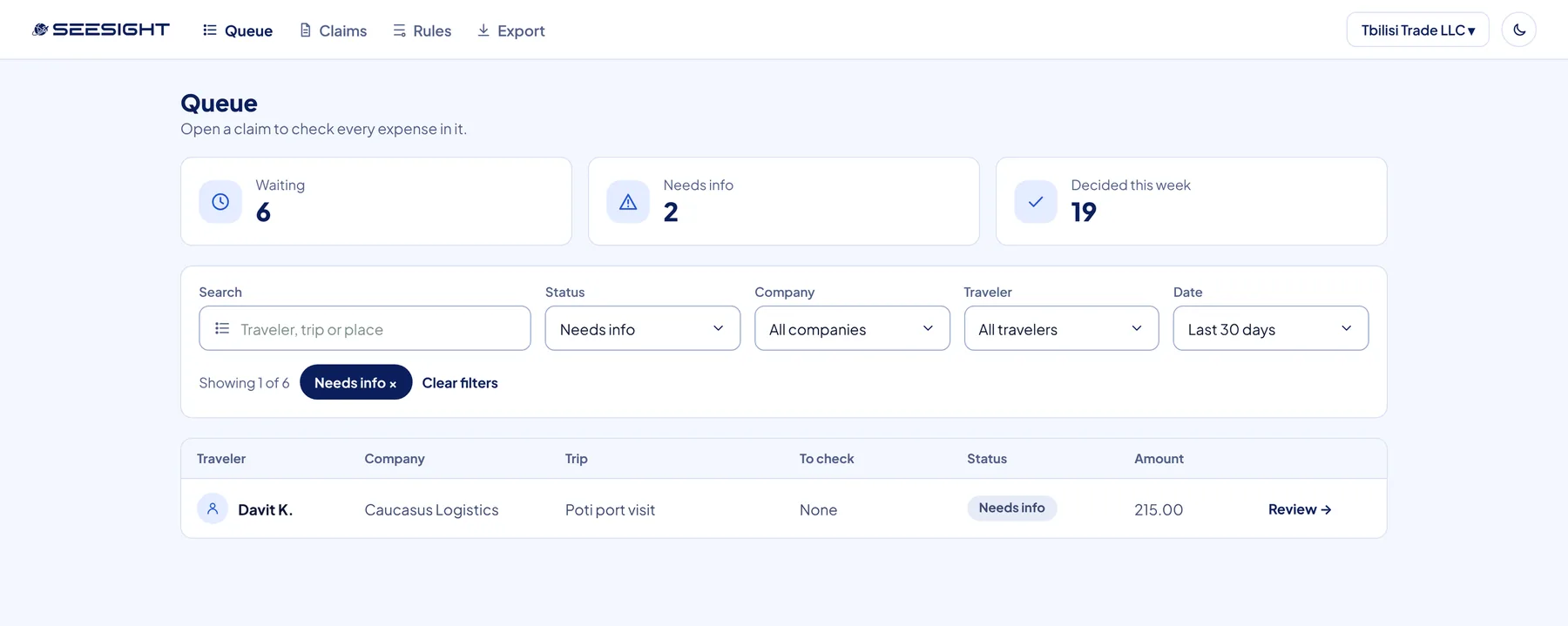The height and width of the screenshot is (626, 1568).
Task: Click Davit K. avatar icon
Action: point(213,508)
